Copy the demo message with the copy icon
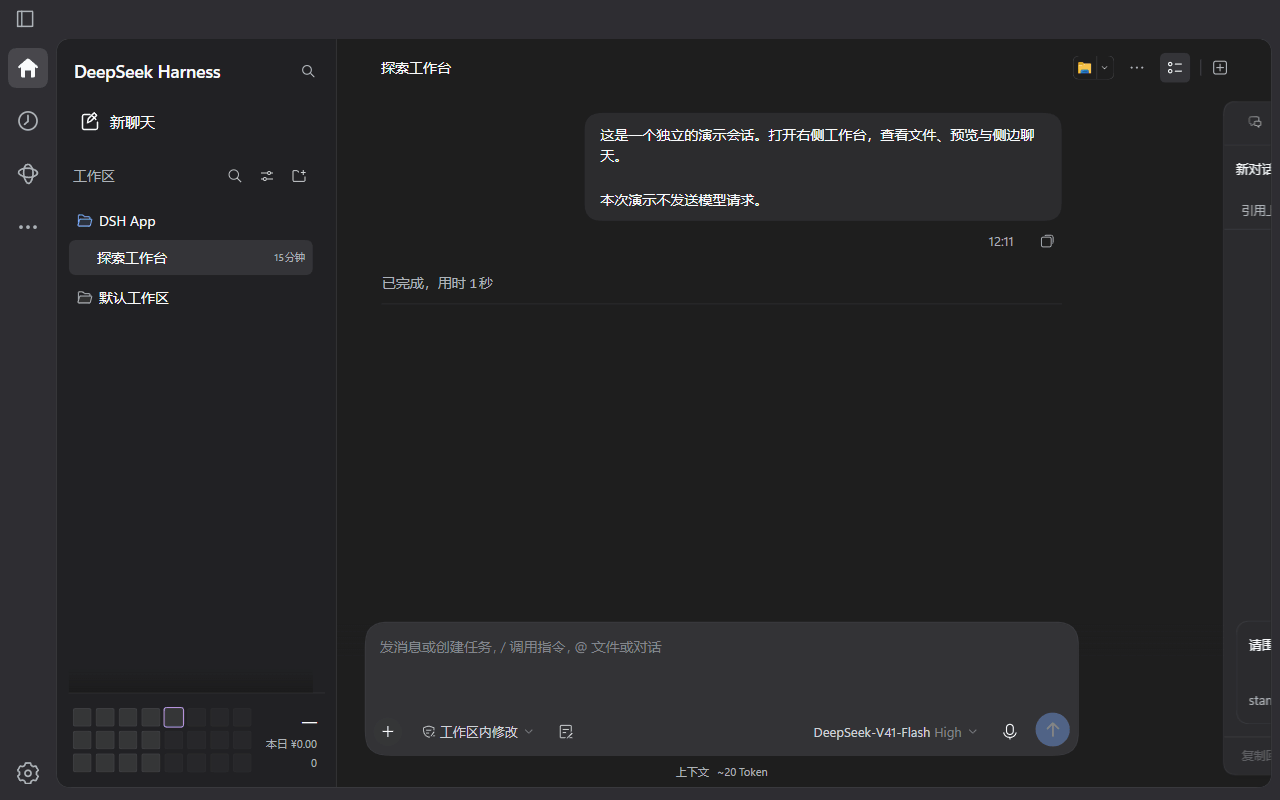 (1047, 242)
